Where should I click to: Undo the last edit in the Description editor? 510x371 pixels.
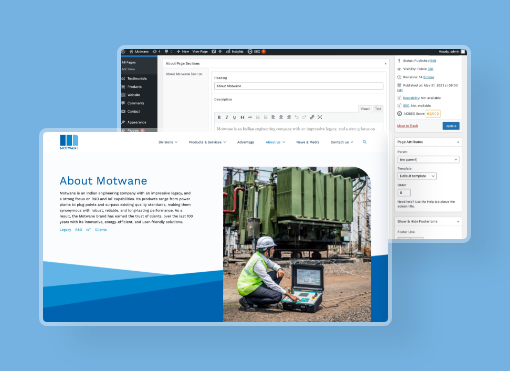point(296,117)
